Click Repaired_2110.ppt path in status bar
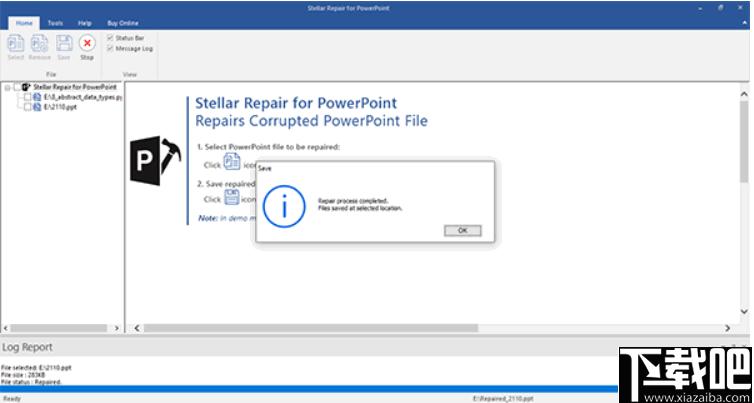Screen dimensions: 754x403 tap(503, 399)
